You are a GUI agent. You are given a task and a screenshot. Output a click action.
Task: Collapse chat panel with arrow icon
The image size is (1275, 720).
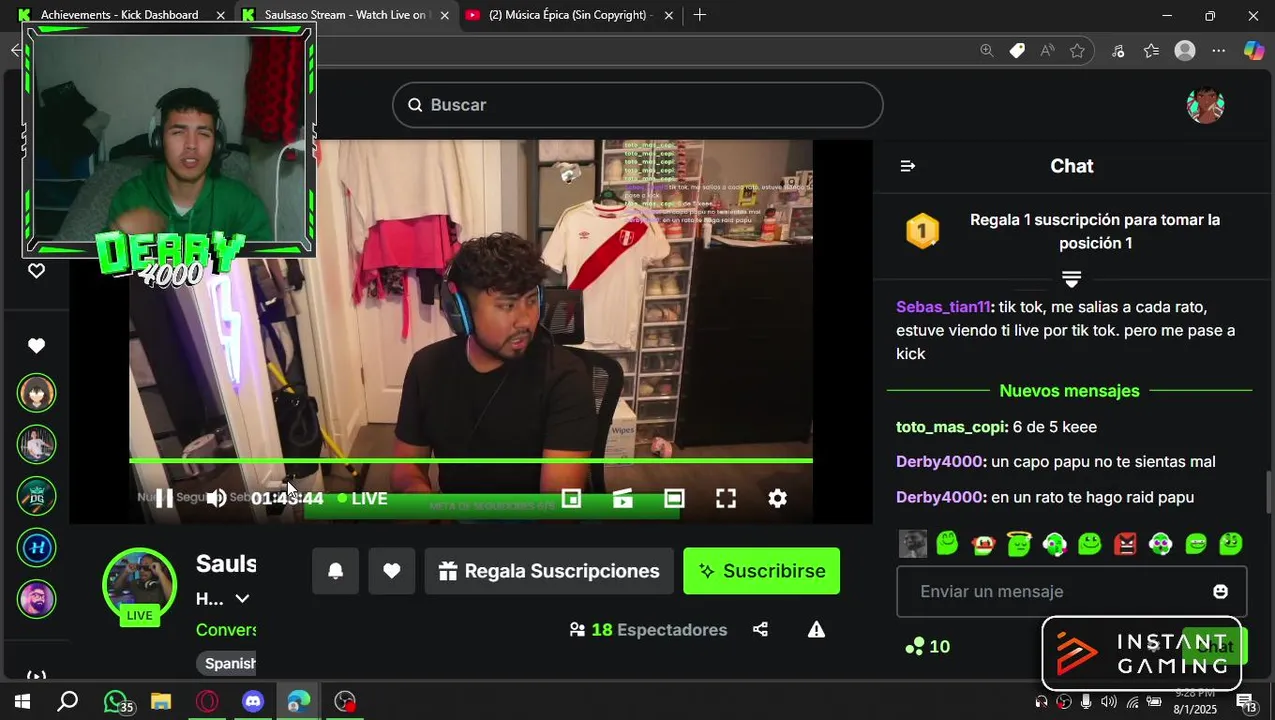point(908,166)
